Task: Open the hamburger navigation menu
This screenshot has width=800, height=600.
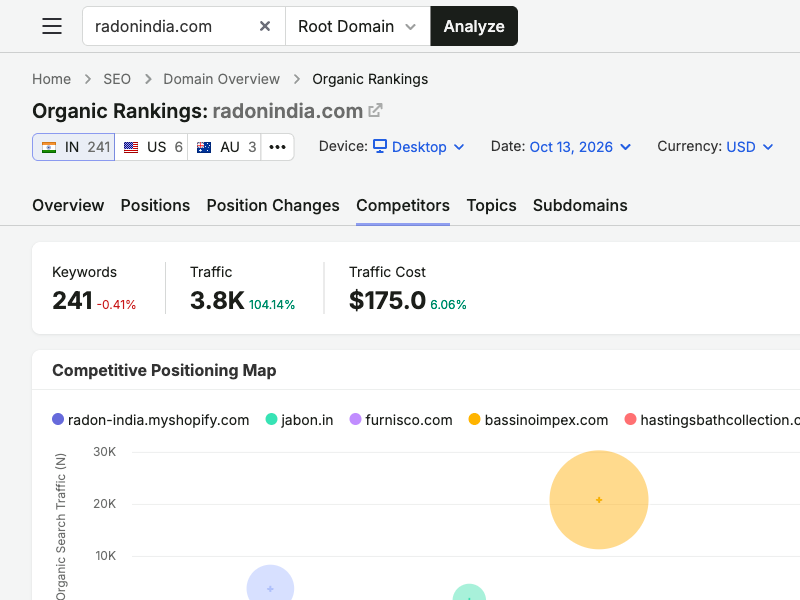Action: point(52,26)
